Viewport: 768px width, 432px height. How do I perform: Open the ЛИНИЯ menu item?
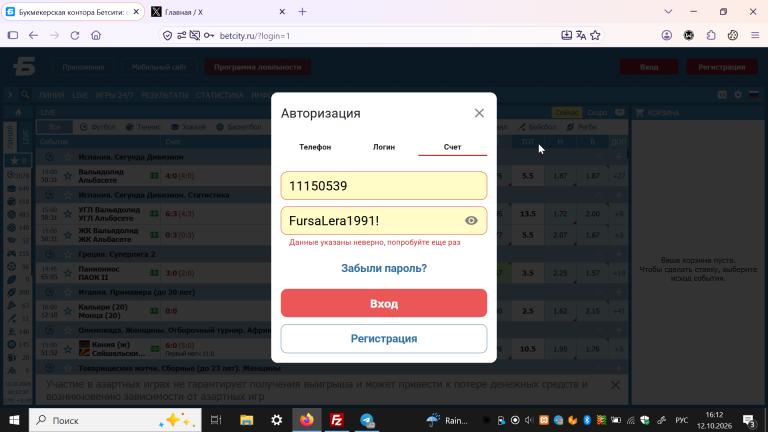(51, 95)
